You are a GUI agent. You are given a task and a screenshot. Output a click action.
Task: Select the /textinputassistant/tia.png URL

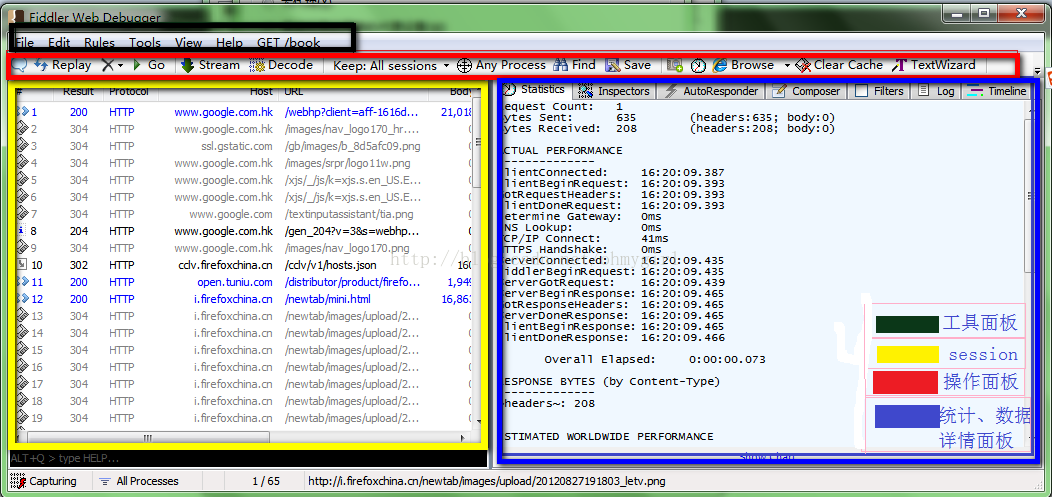tap(349, 214)
